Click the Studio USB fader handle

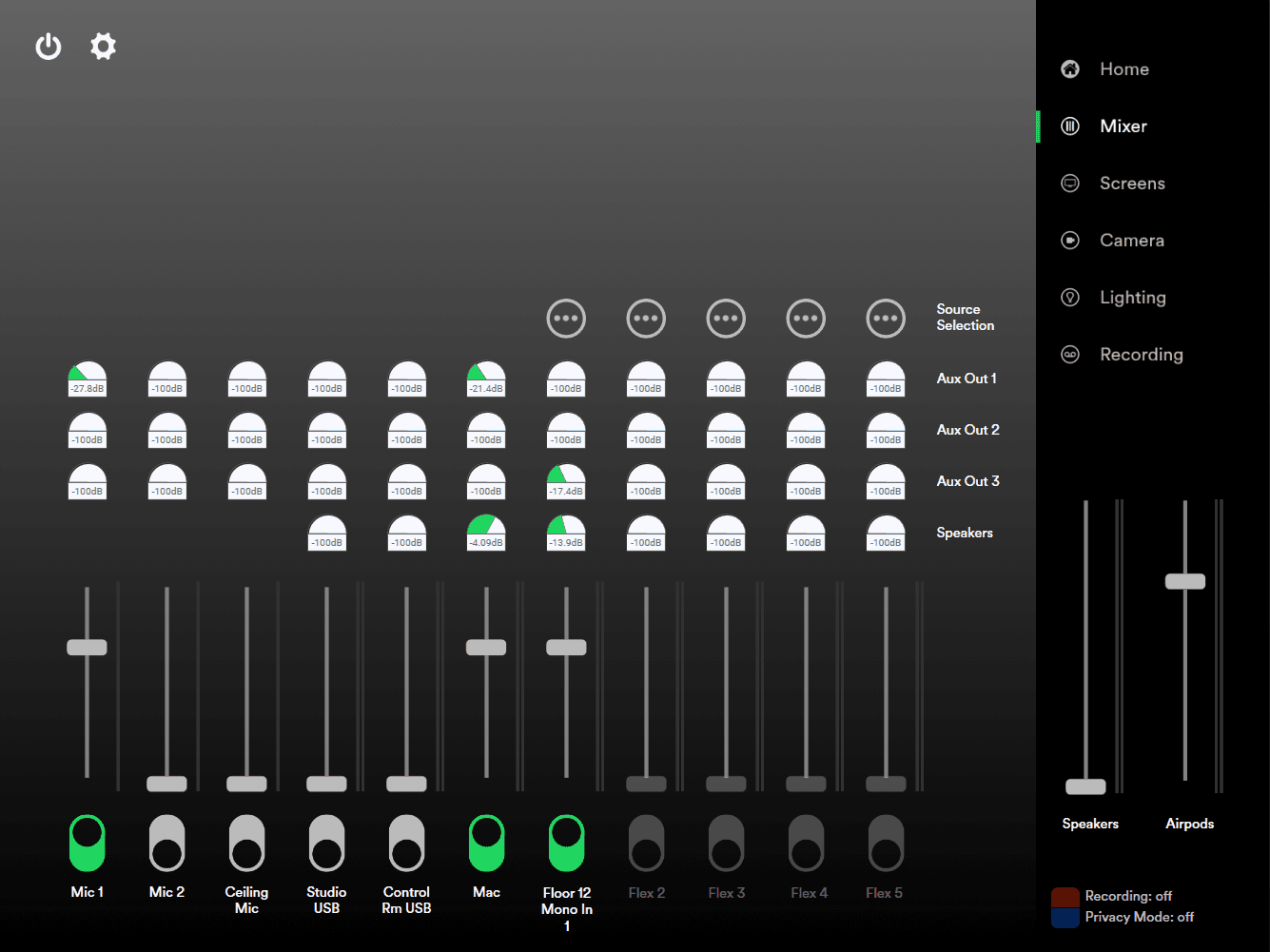point(326,784)
